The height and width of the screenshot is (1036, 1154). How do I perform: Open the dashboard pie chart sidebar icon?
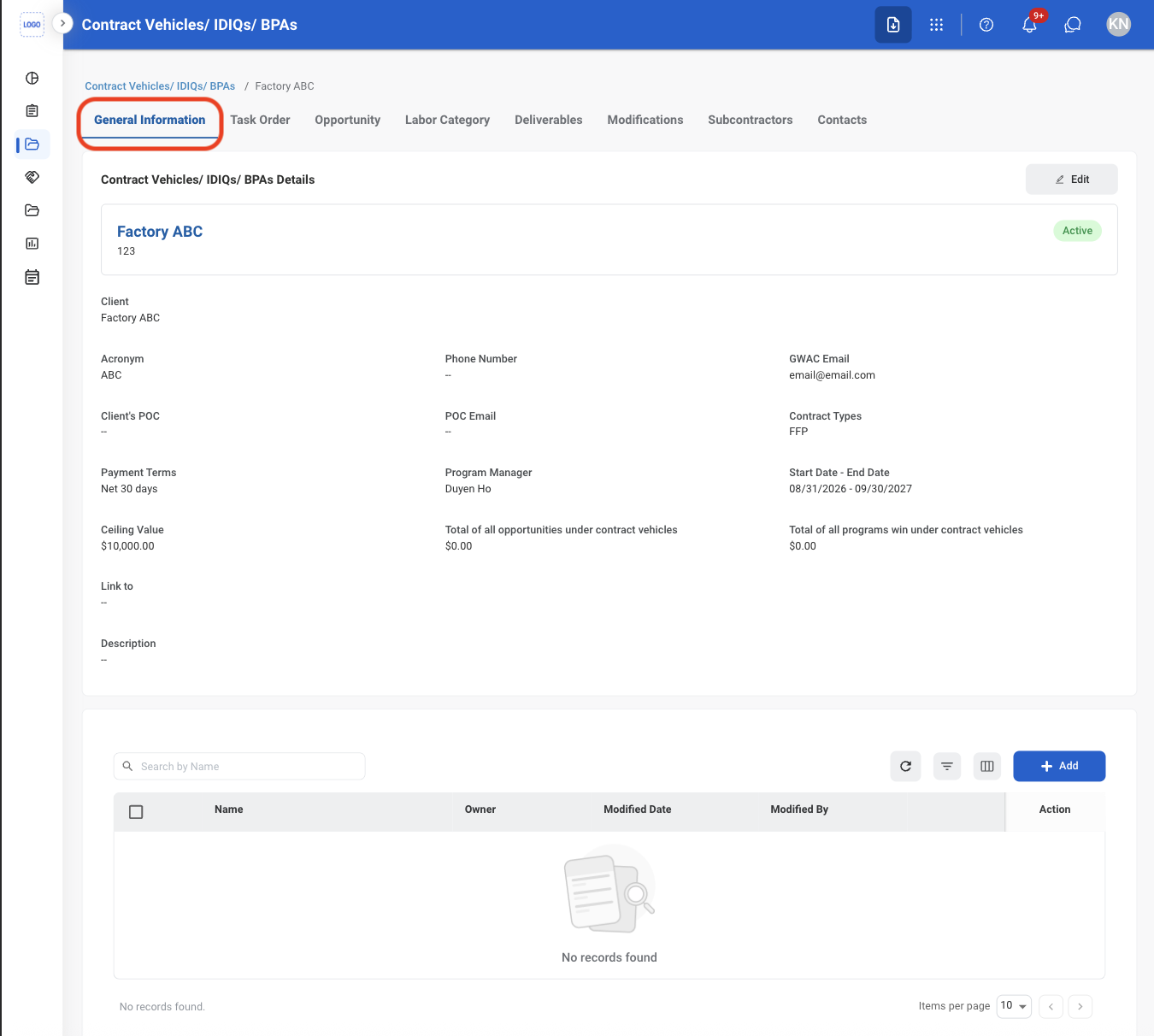32,78
